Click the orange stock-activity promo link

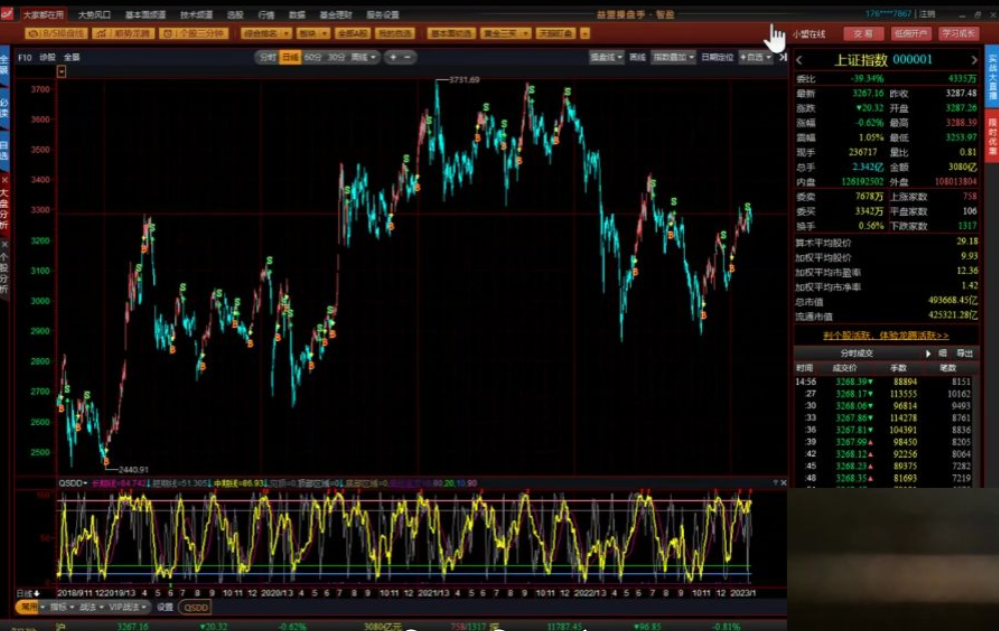[x=886, y=335]
